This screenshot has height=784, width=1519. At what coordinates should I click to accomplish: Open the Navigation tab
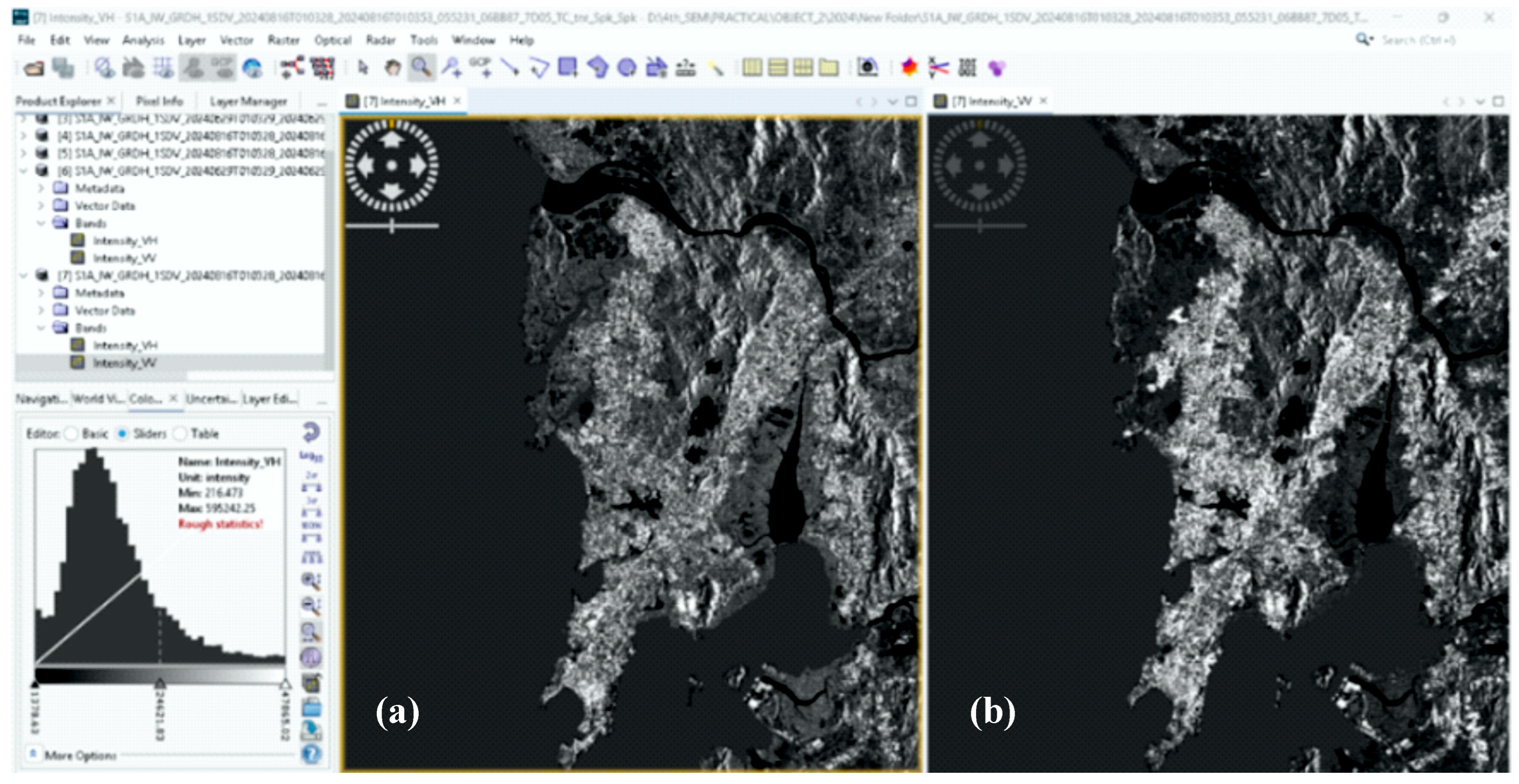click(x=41, y=399)
